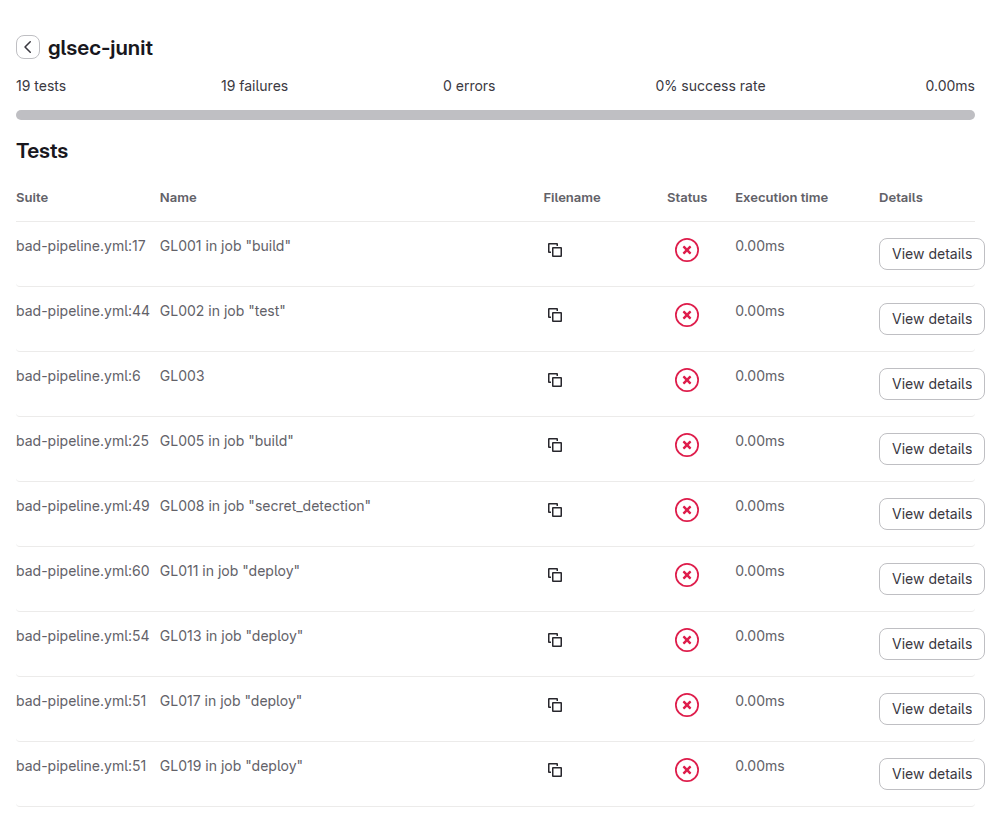Click the "0% success rate" summary
Image resolution: width=991 pixels, height=832 pixels.
pyautogui.click(x=710, y=86)
